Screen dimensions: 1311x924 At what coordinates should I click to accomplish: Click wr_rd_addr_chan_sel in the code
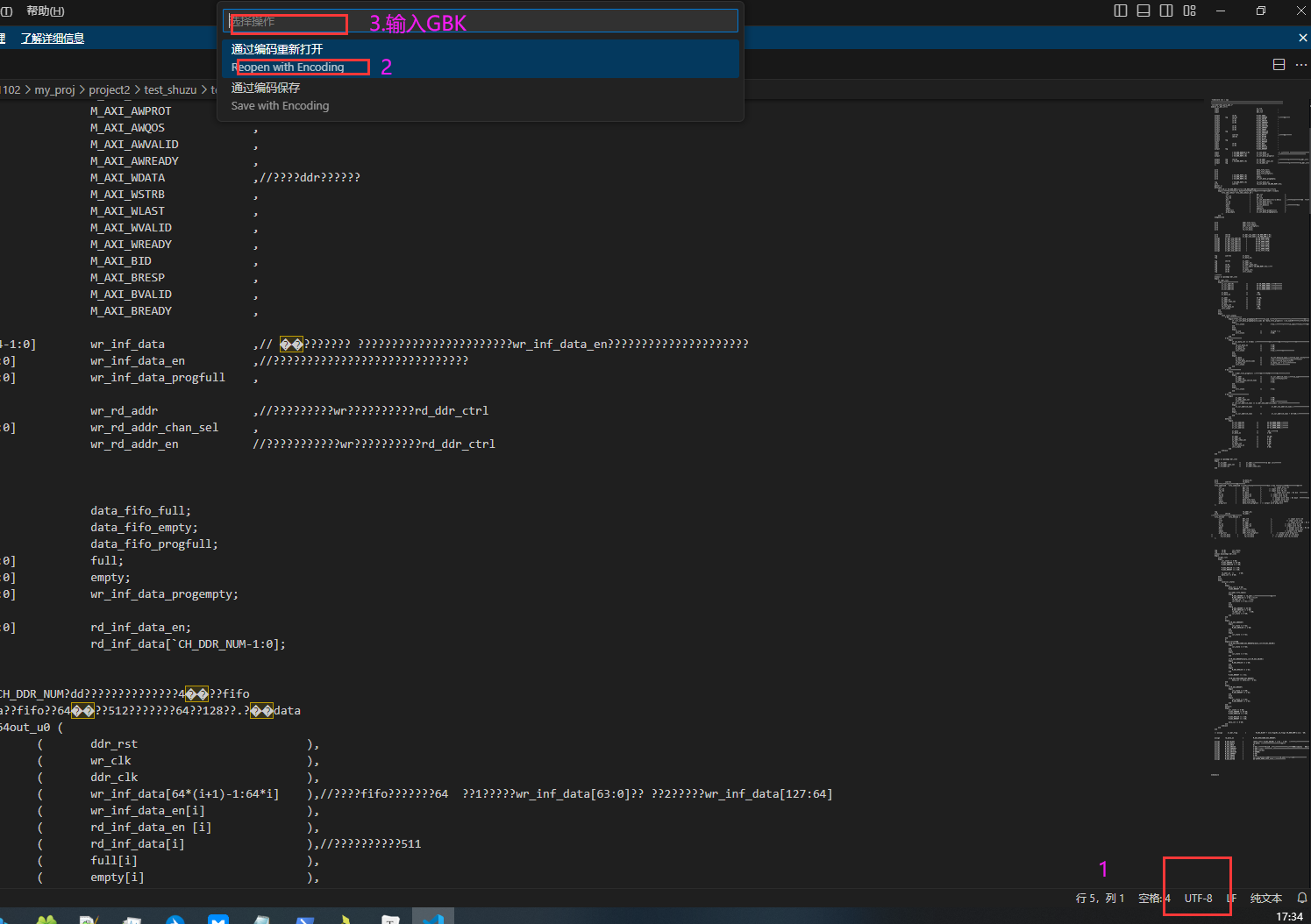tap(154, 428)
